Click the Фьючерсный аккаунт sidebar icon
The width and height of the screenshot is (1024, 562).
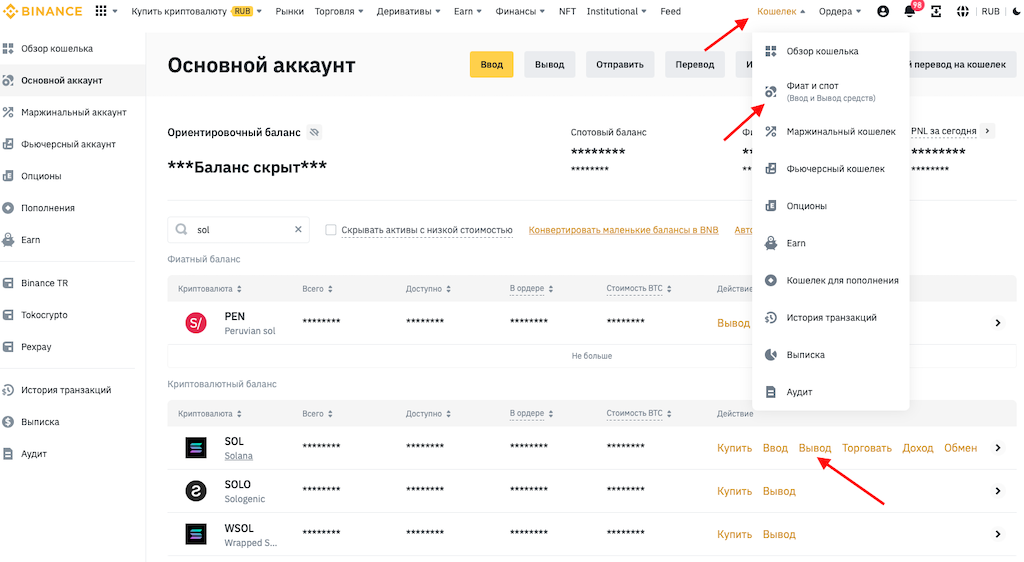(x=8, y=144)
